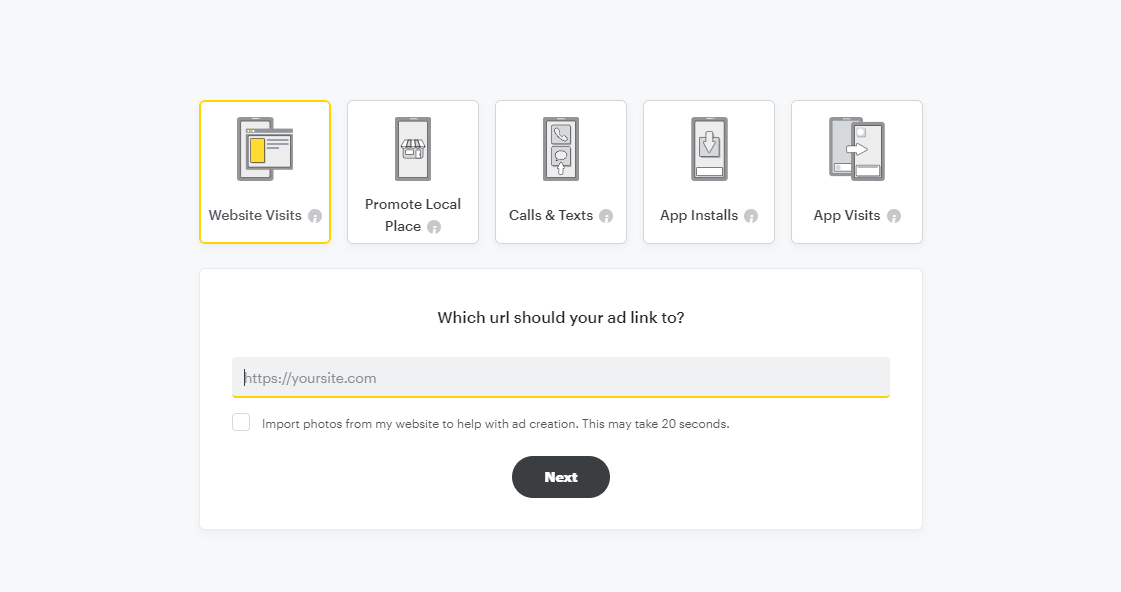
Task: View info icon next to App Visits
Action: tap(894, 216)
